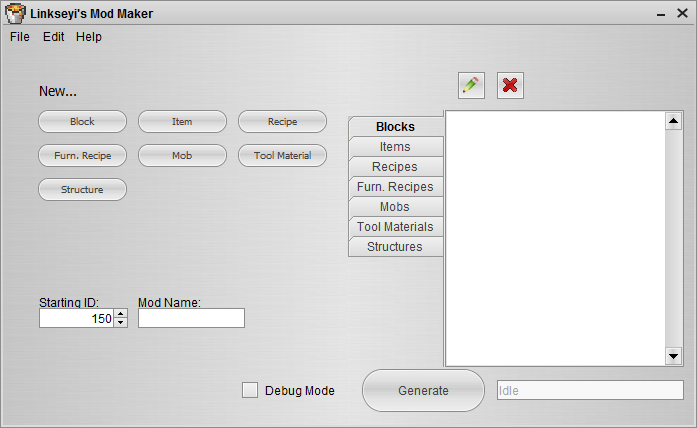Create a new Structure
The width and height of the screenshot is (697, 428).
tap(82, 189)
